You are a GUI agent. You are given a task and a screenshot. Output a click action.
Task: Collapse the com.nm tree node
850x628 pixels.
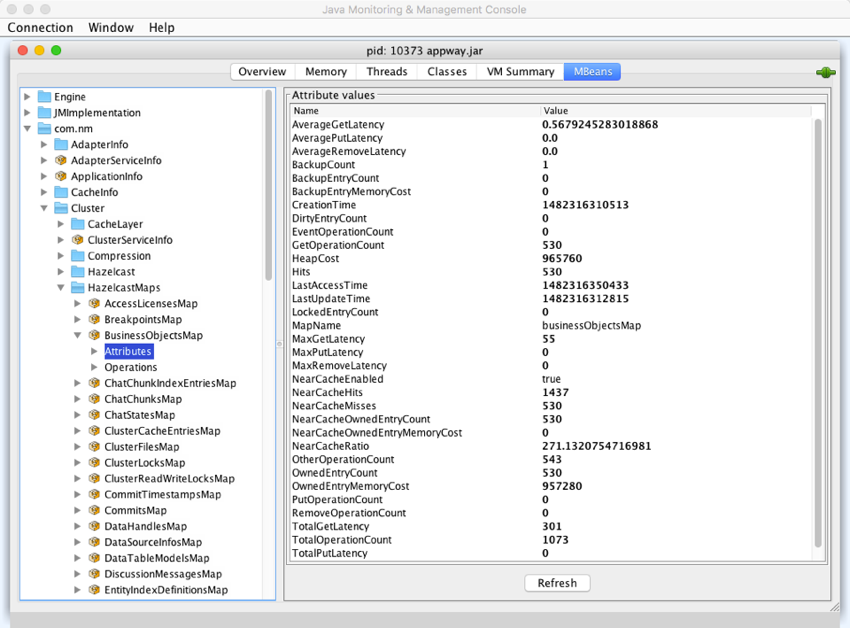pyautogui.click(x=28, y=129)
